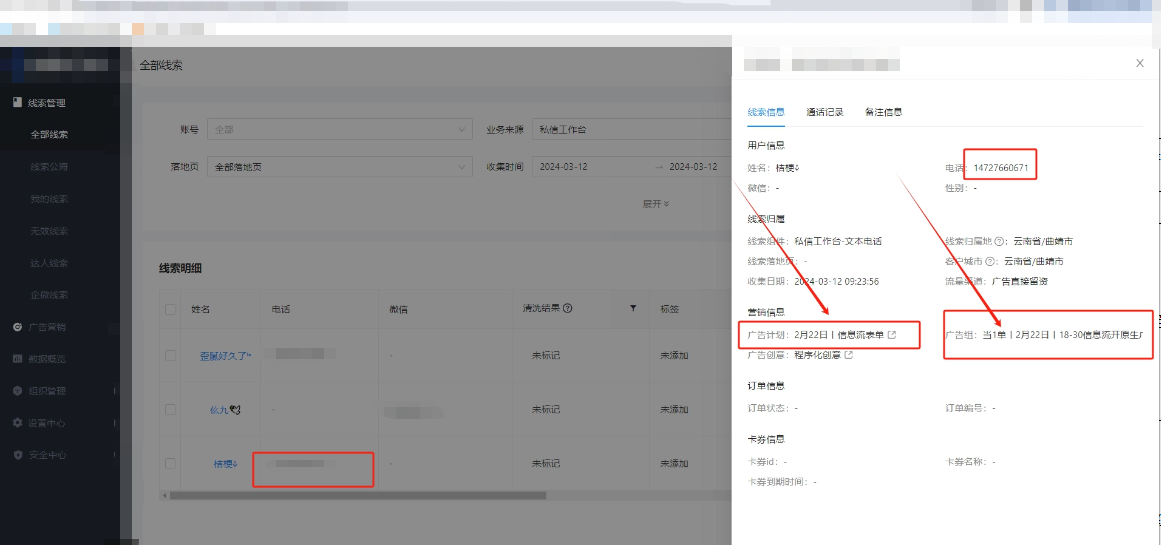Viewport: 1161px width, 545px height.
Task: Click the collection date 2024-03-12 09:23:56
Action: (x=837, y=281)
